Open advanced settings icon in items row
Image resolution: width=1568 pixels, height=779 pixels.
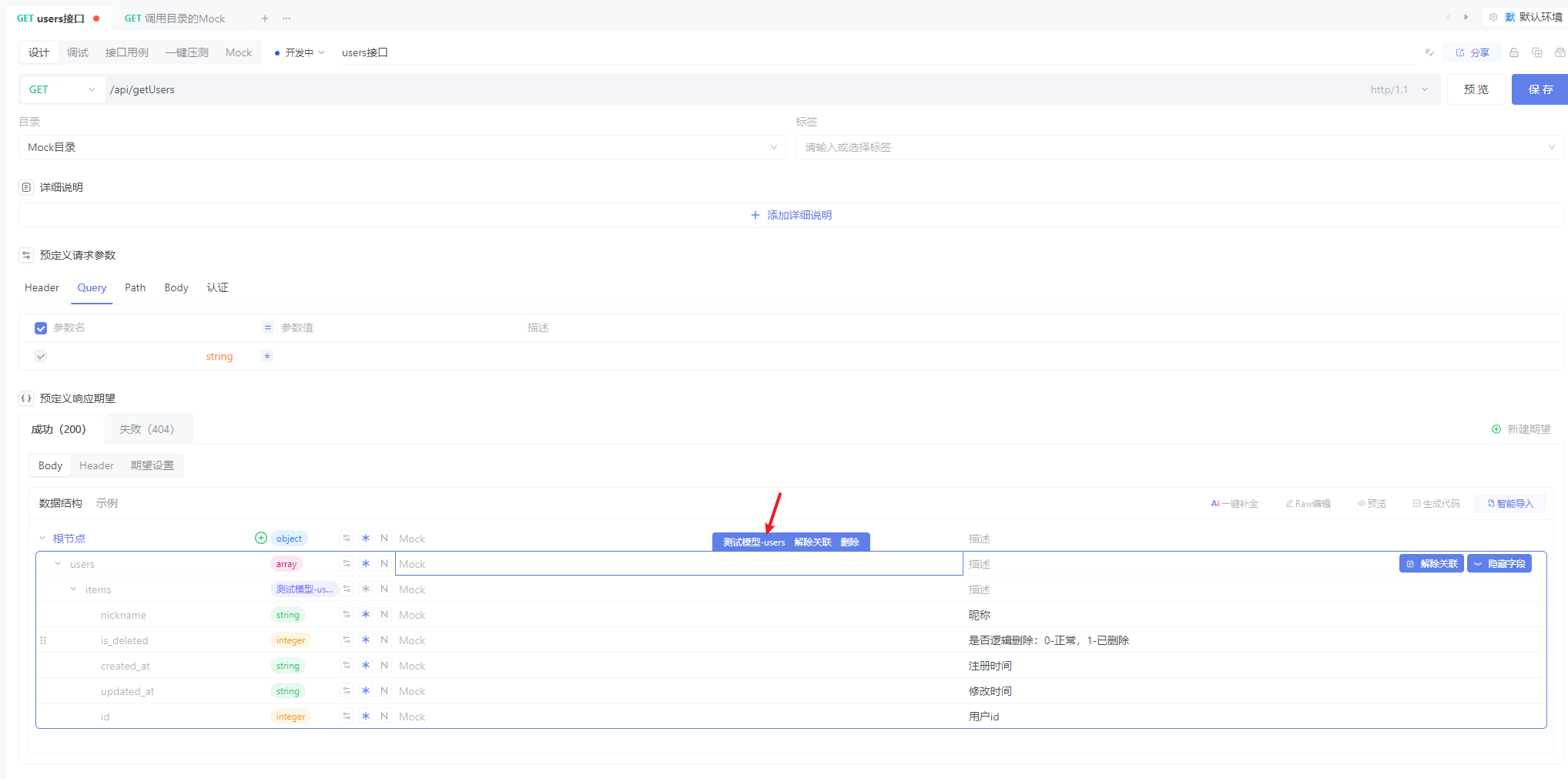tap(347, 589)
